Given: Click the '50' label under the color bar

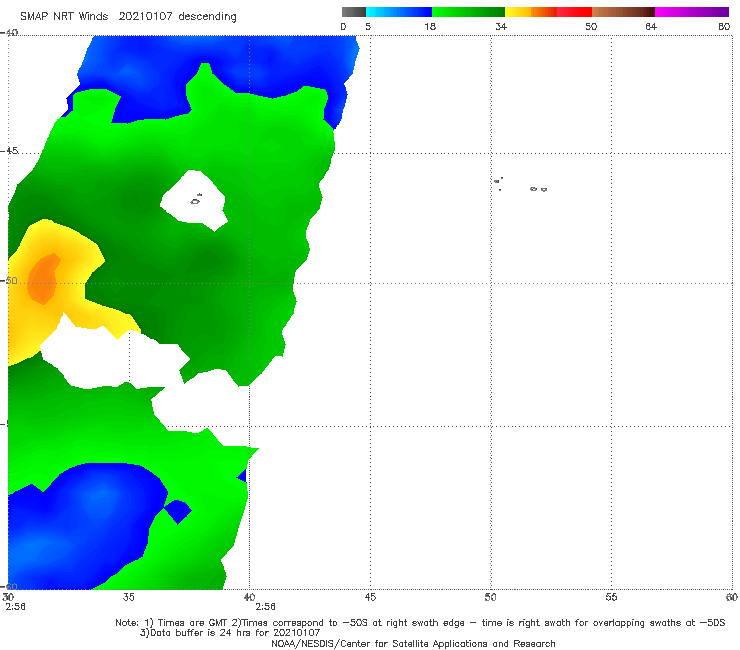Looking at the screenshot, I should click(x=591, y=26).
